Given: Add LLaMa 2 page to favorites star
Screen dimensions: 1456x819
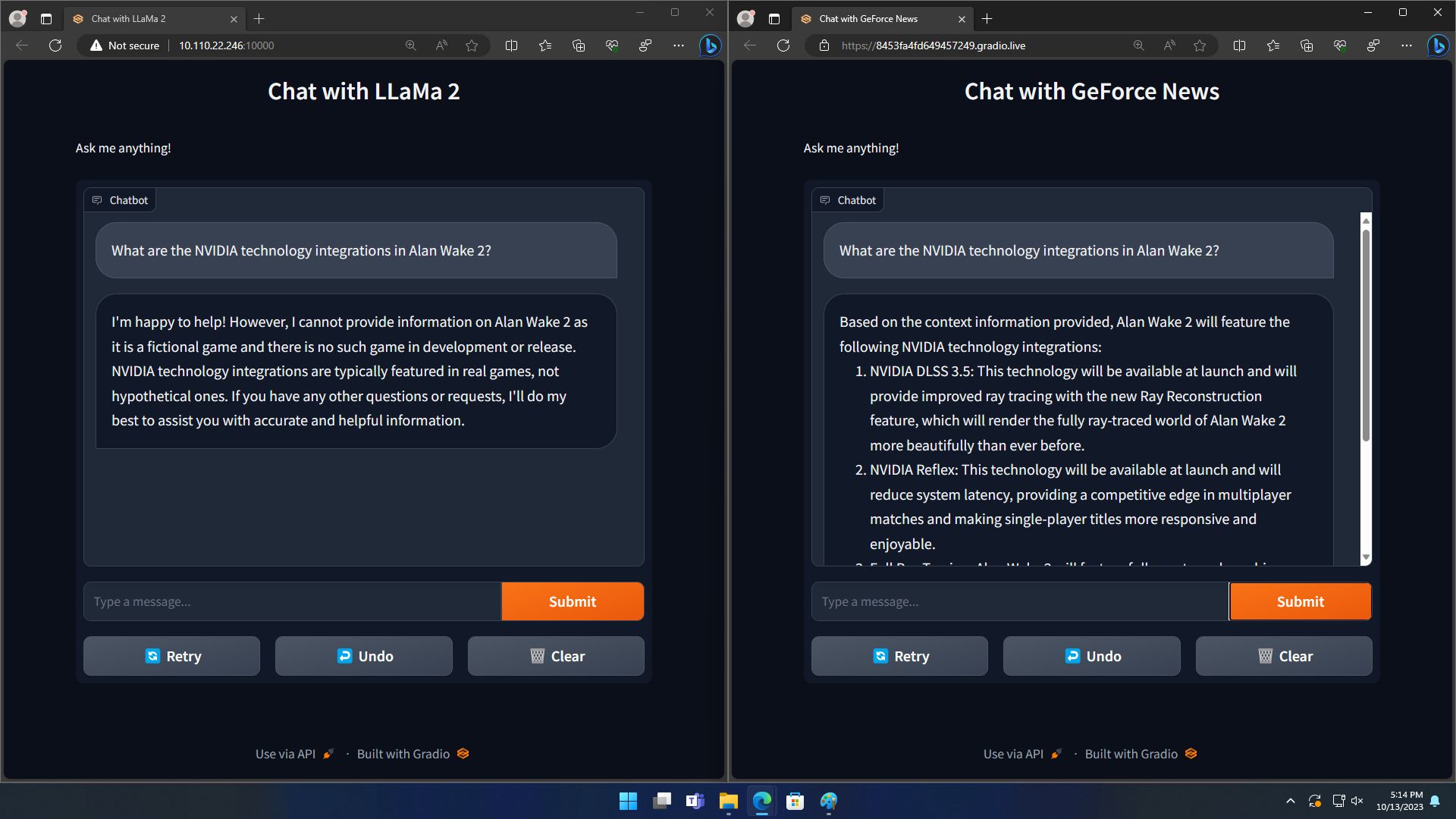Looking at the screenshot, I should coord(472,45).
